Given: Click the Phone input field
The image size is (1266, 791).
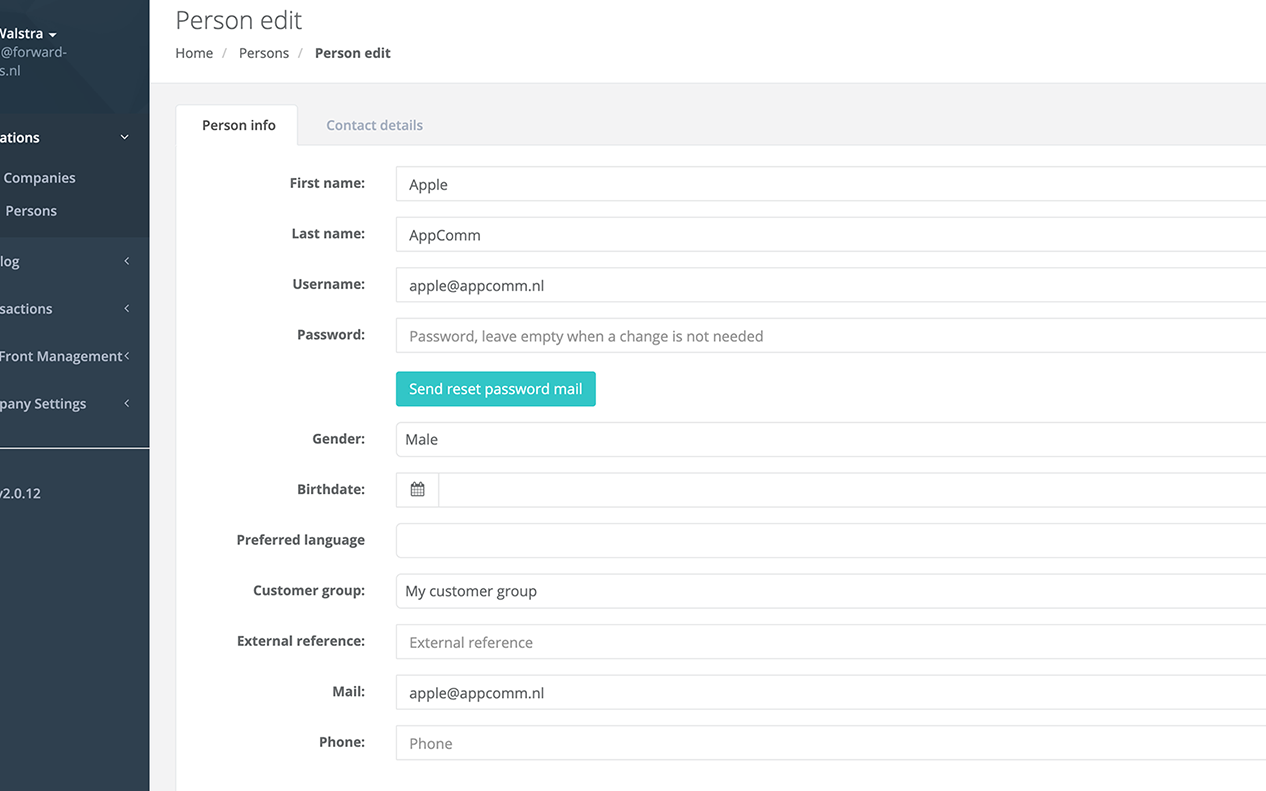Looking at the screenshot, I should click(x=830, y=743).
